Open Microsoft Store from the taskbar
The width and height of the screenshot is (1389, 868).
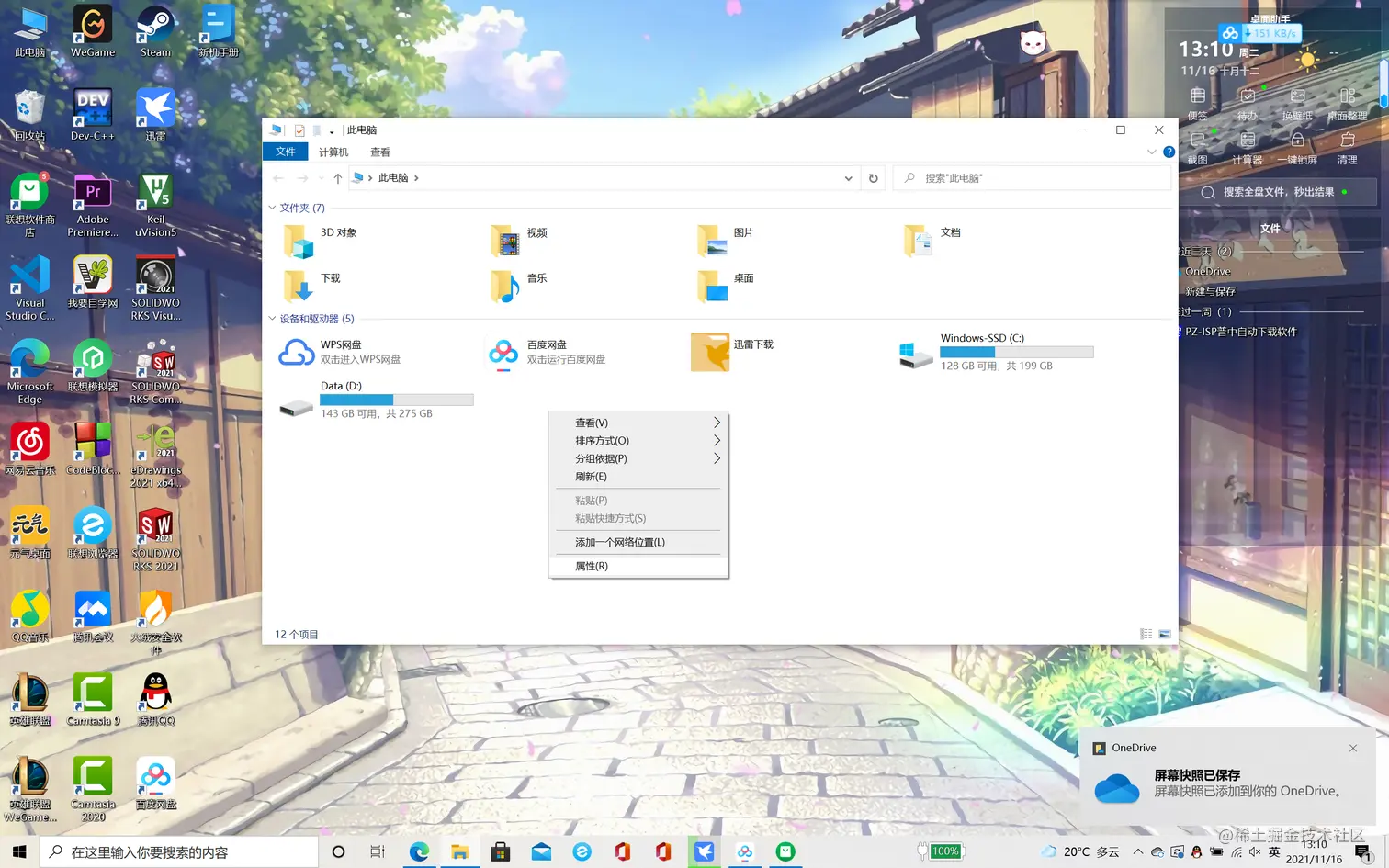click(x=501, y=851)
